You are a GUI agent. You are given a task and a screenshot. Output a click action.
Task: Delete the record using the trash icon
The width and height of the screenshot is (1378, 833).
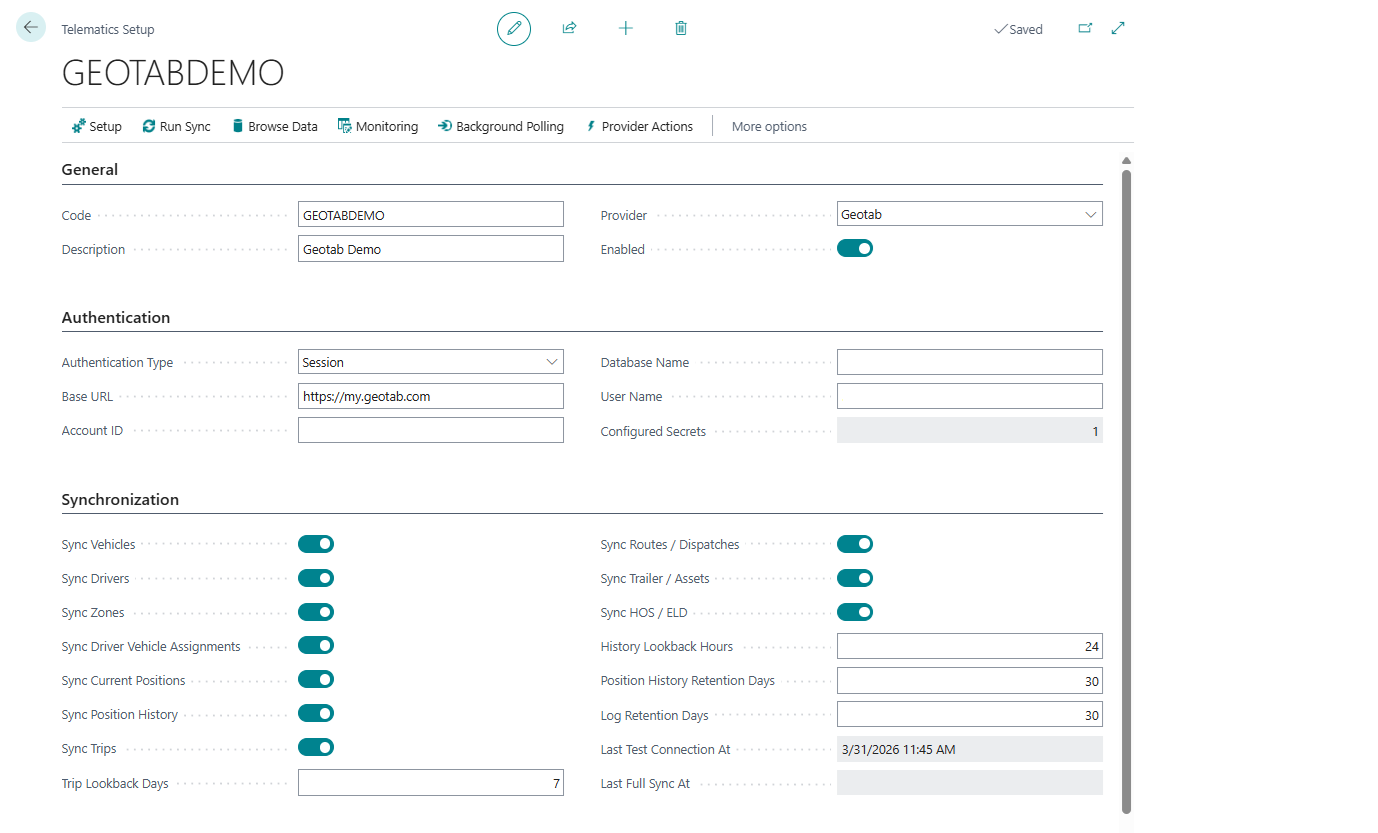point(680,28)
